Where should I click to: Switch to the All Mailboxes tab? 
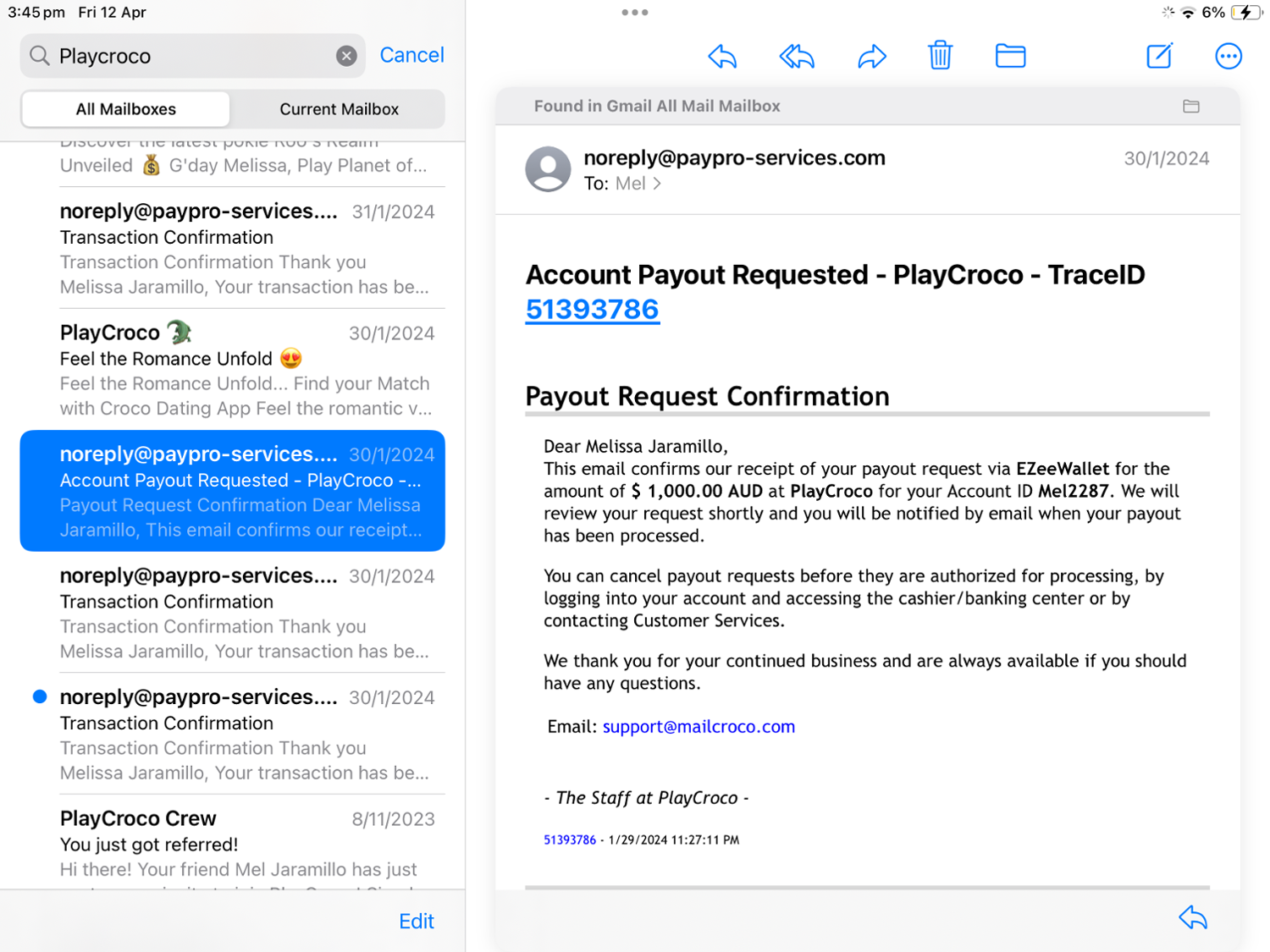pos(125,109)
